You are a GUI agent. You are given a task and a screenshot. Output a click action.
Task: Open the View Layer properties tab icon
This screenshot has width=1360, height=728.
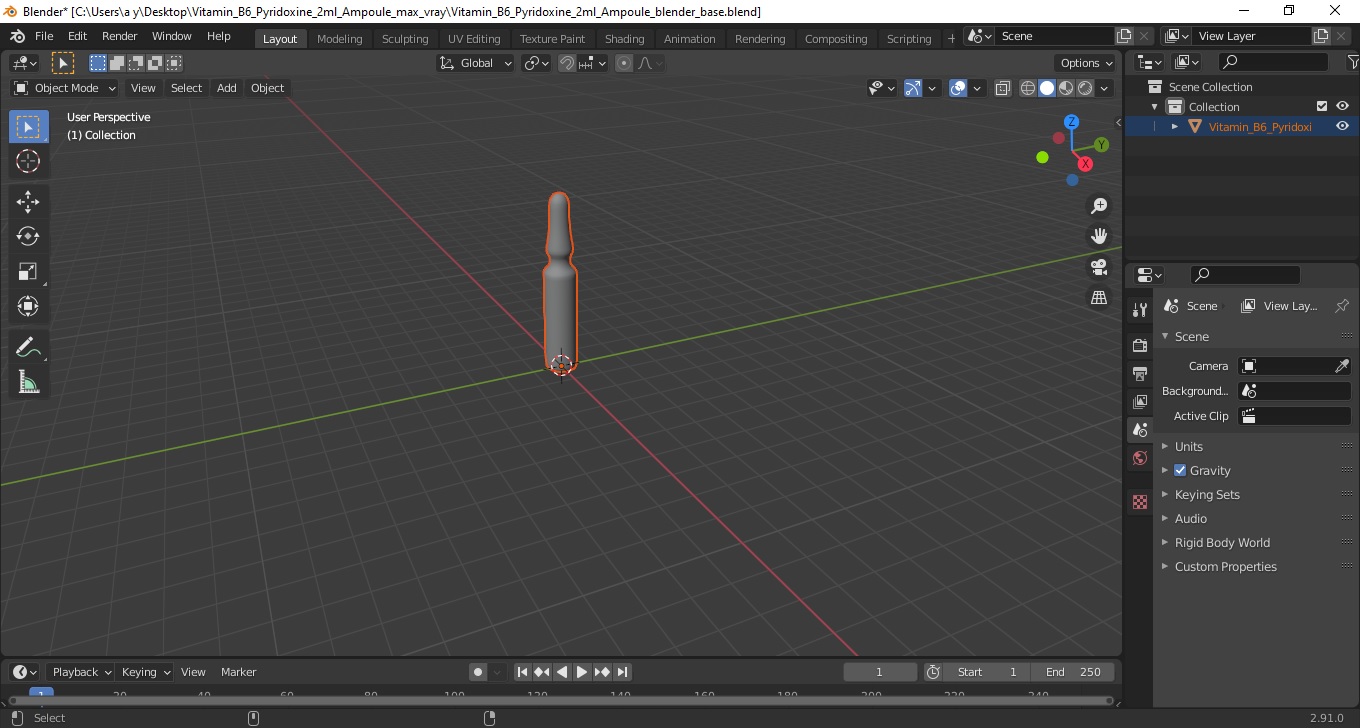(x=1140, y=401)
